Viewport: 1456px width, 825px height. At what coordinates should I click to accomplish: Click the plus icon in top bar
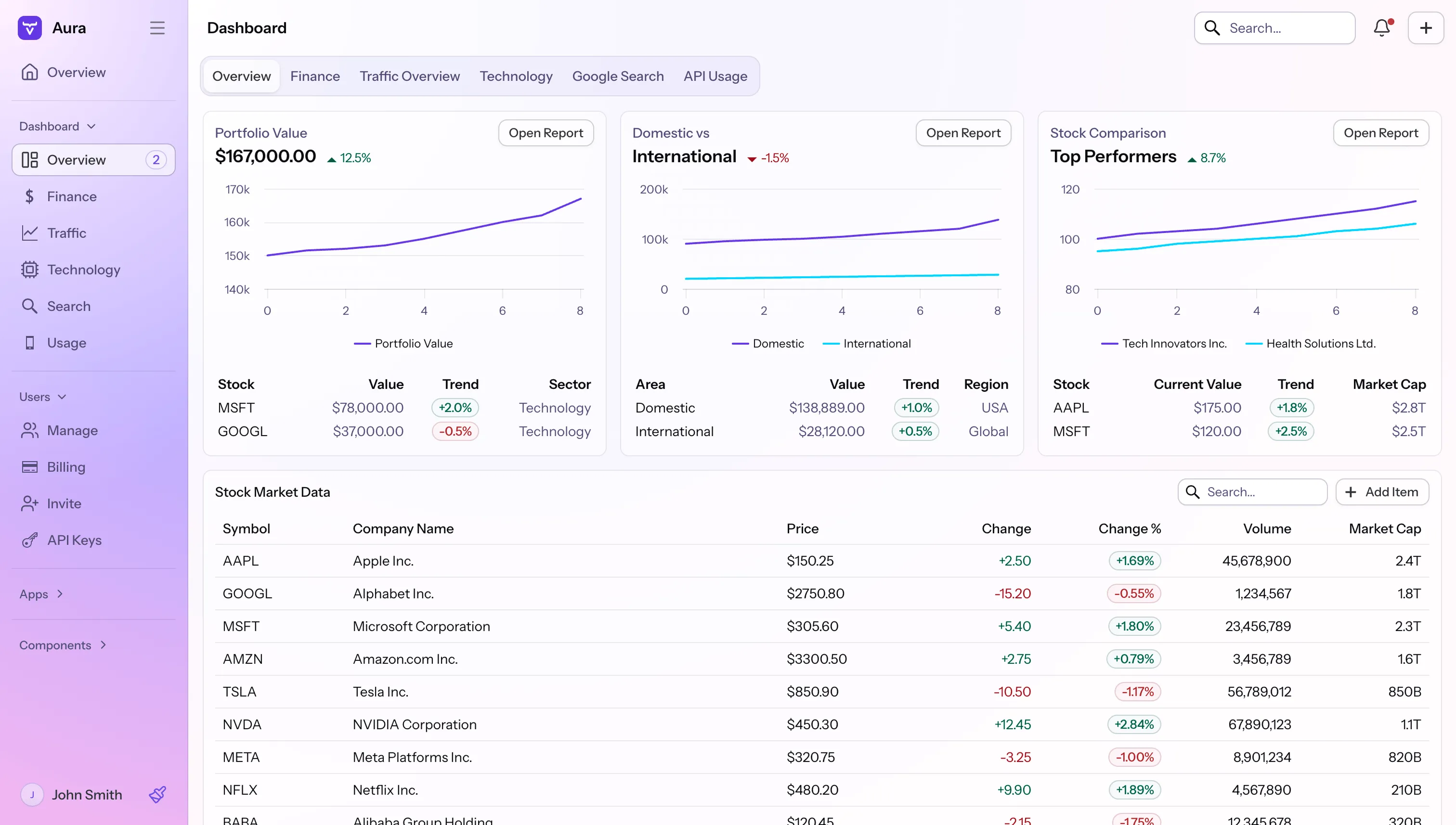(x=1425, y=28)
